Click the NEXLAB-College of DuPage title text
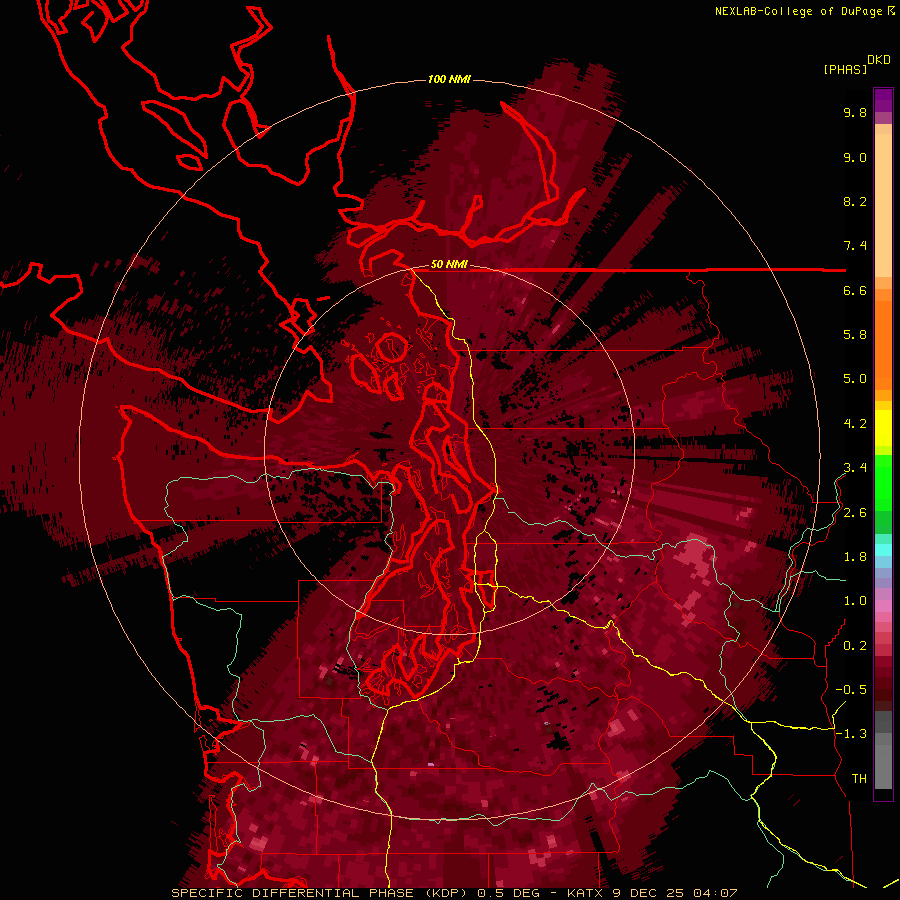This screenshot has width=900, height=900. [x=799, y=11]
